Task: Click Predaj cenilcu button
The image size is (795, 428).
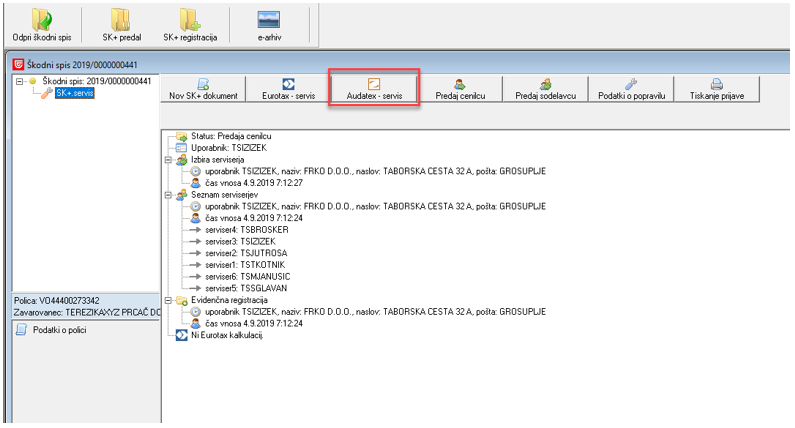Action: (x=459, y=88)
